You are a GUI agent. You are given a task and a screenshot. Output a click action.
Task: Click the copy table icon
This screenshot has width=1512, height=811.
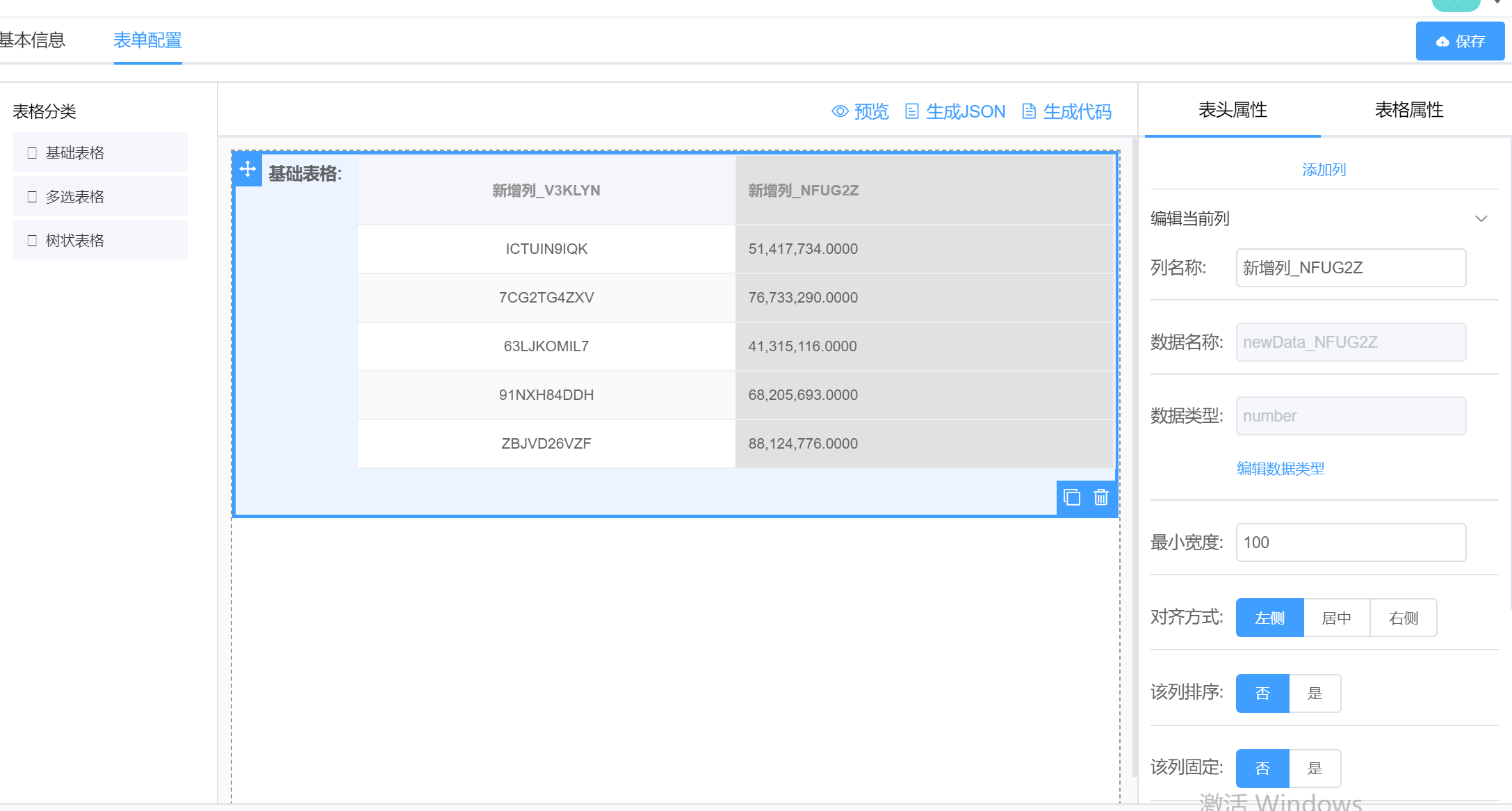click(x=1072, y=497)
